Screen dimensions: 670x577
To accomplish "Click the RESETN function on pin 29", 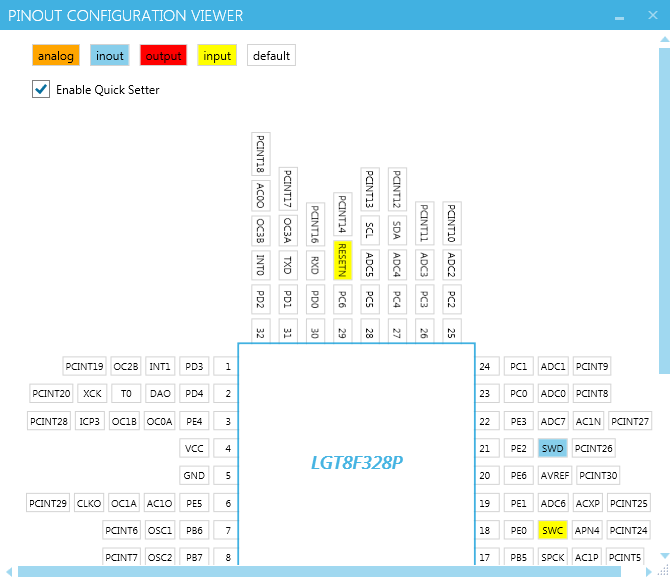I will pyautogui.click(x=342, y=260).
